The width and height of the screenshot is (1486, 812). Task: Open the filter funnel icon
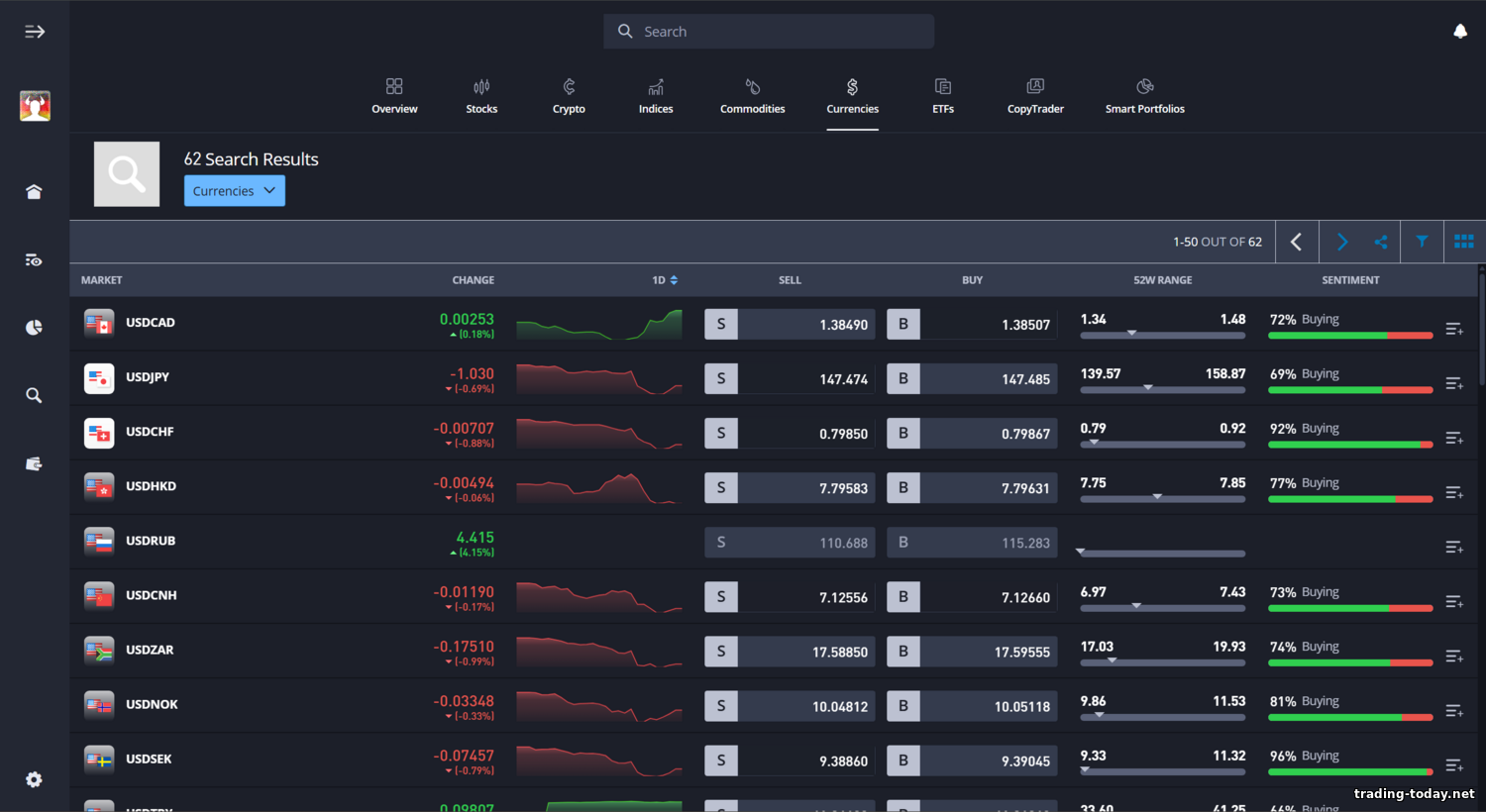(1422, 242)
